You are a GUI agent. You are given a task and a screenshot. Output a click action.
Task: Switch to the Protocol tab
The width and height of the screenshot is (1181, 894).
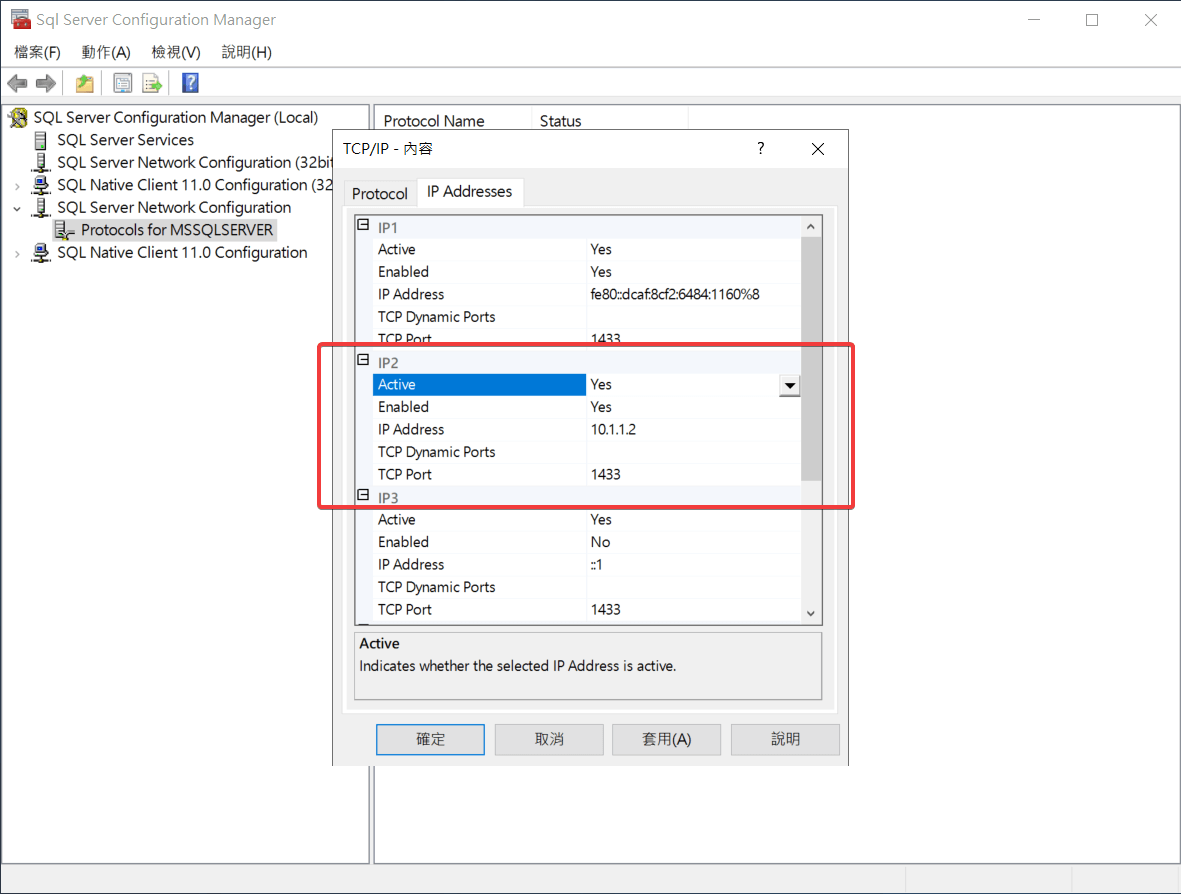[380, 193]
